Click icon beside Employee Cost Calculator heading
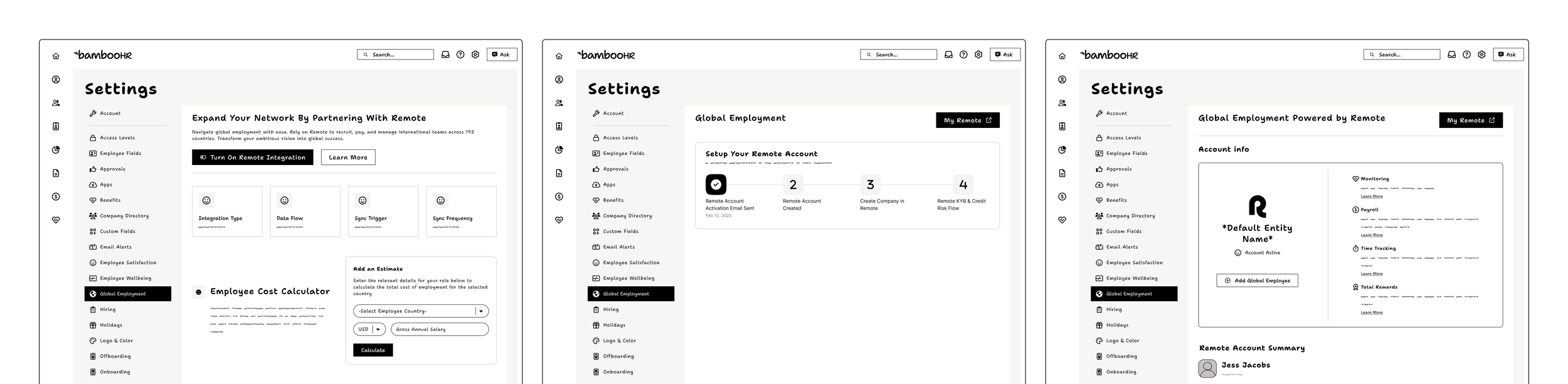This screenshot has width=1568, height=384. (x=199, y=292)
